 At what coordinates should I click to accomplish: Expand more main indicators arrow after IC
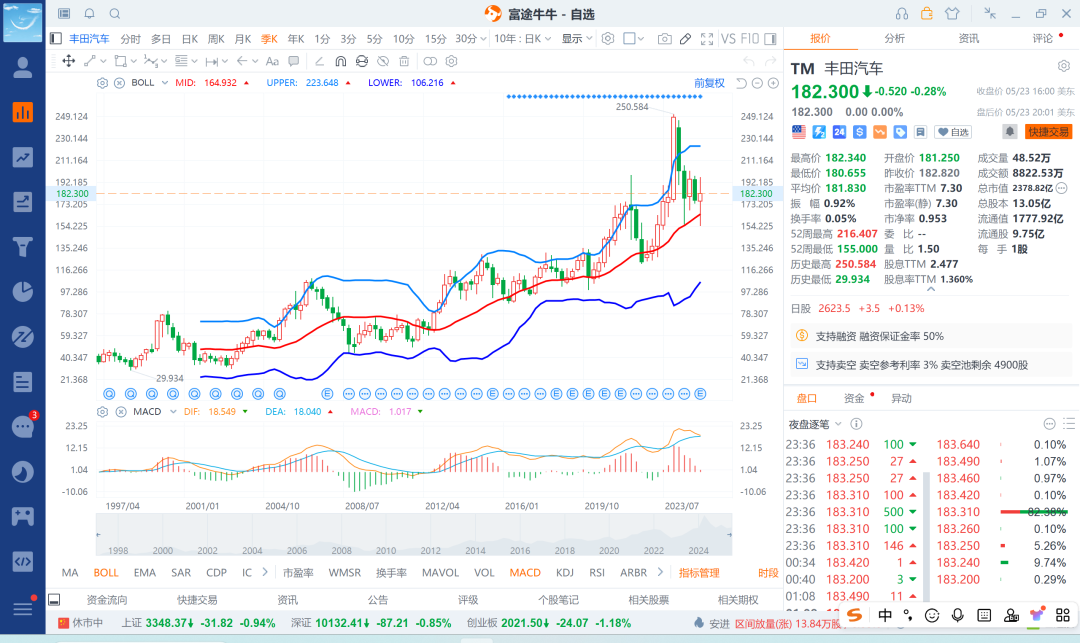pyautogui.click(x=264, y=572)
